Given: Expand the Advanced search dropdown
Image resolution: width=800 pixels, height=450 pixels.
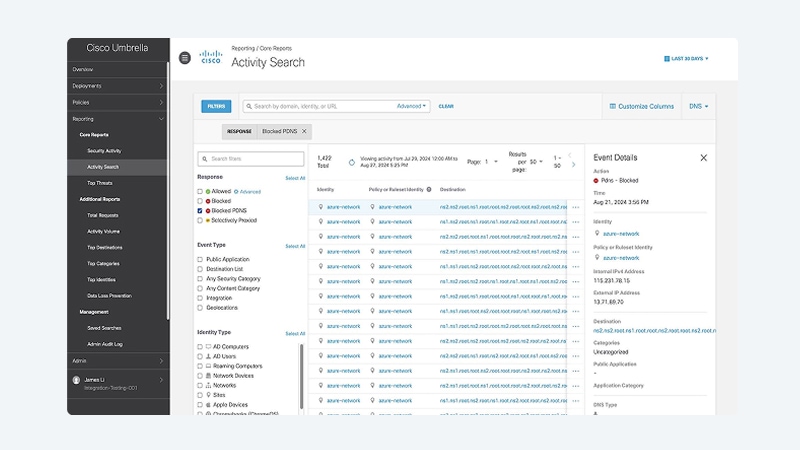Looking at the screenshot, I should [411, 106].
